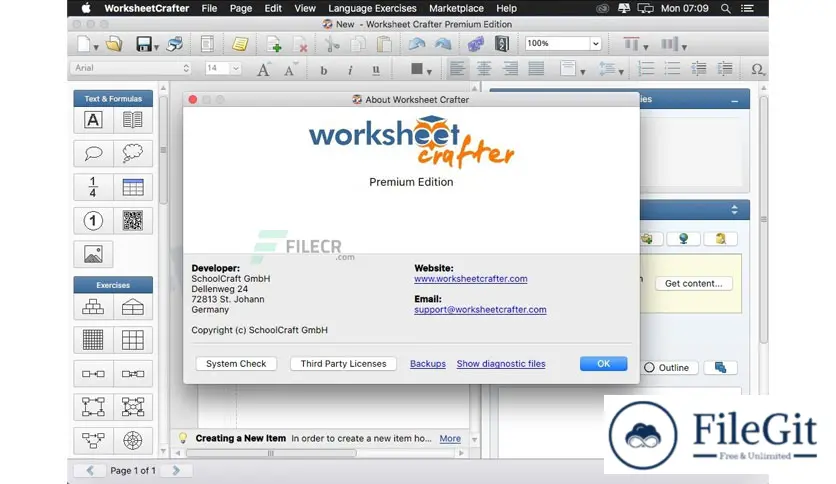Image resolution: width=836 pixels, height=484 pixels.
Task: Open the Marketplace menu
Action: pos(456,8)
